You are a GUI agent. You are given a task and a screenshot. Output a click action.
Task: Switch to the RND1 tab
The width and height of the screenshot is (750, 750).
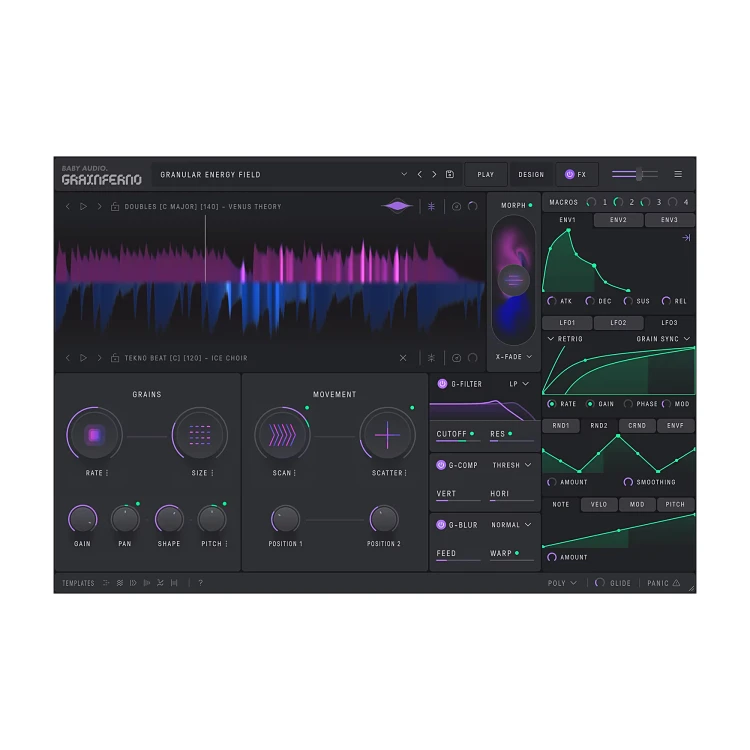pyautogui.click(x=561, y=425)
